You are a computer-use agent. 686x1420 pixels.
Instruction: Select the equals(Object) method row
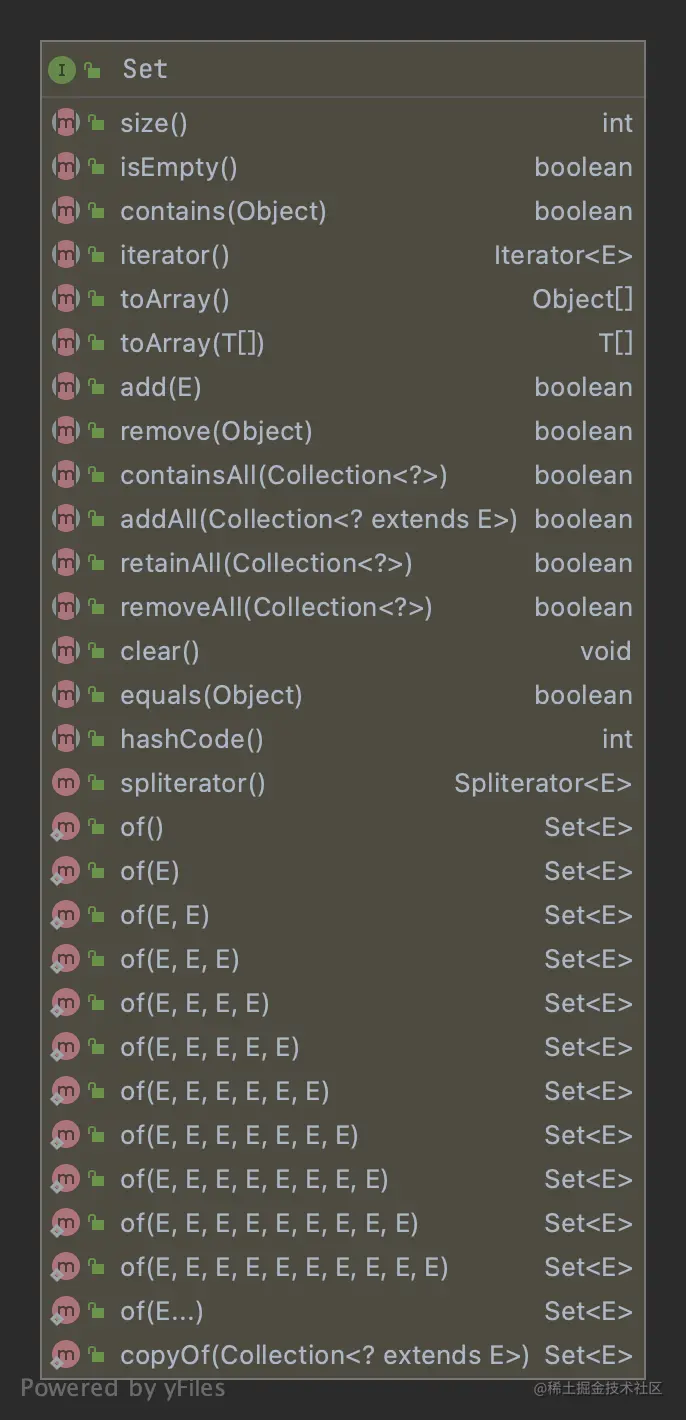211,695
